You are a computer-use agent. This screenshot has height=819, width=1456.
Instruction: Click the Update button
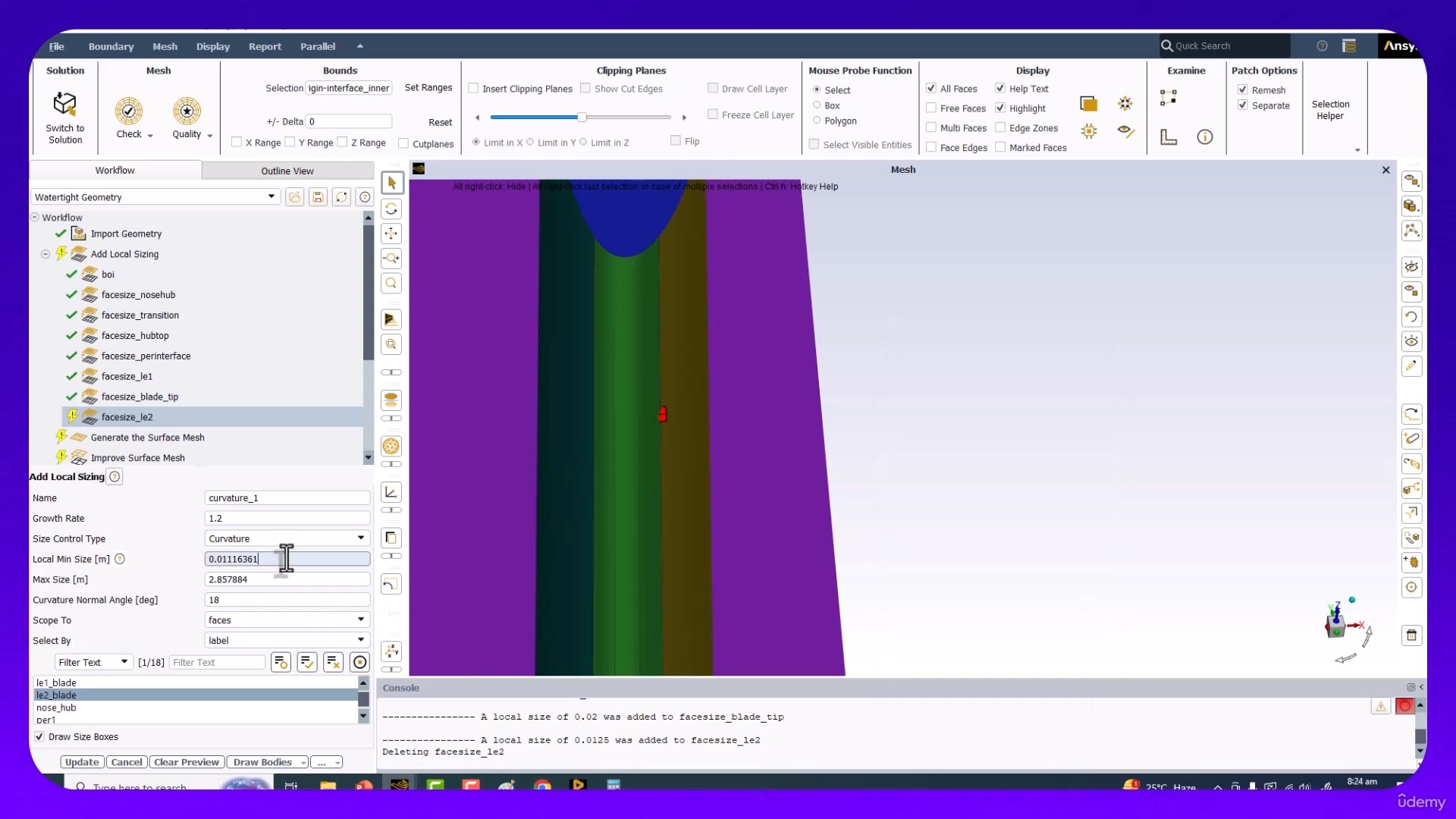(82, 763)
